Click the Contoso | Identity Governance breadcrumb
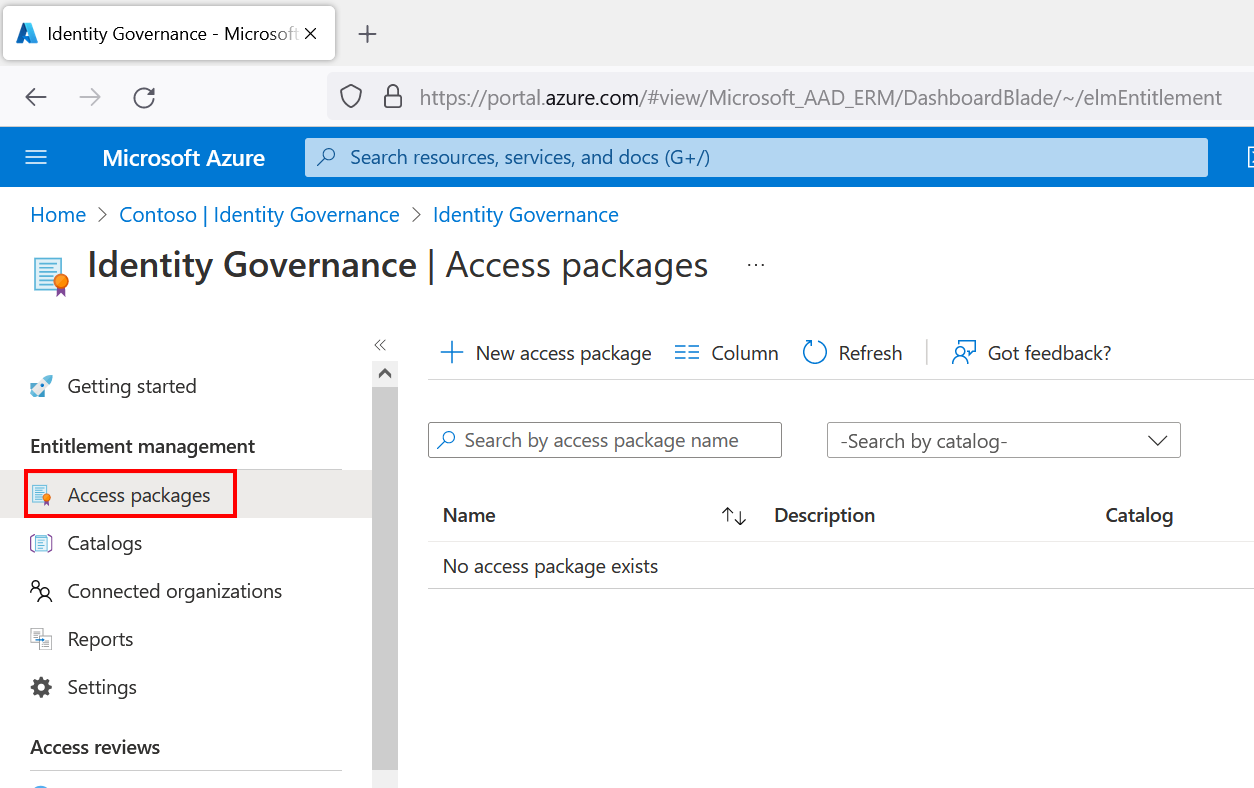This screenshot has width=1254, height=788. 259,215
